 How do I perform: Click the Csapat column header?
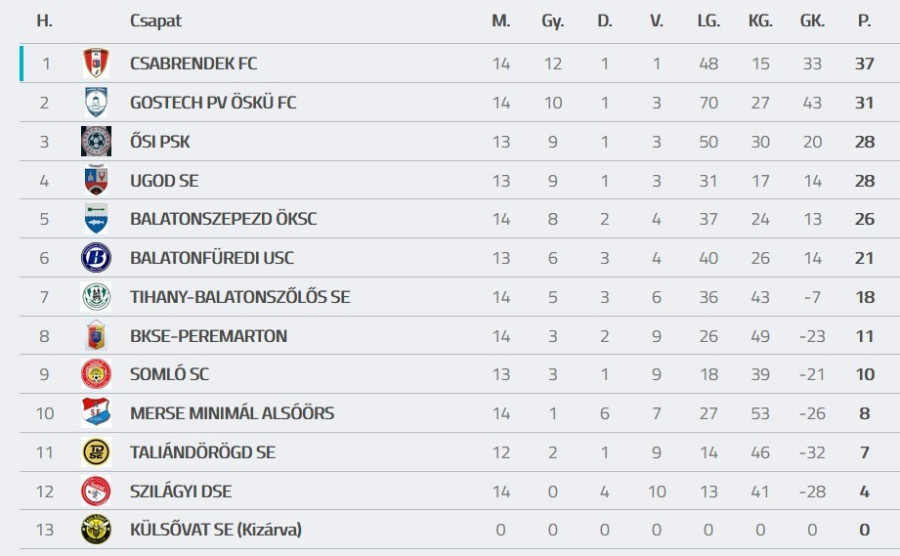tap(156, 21)
